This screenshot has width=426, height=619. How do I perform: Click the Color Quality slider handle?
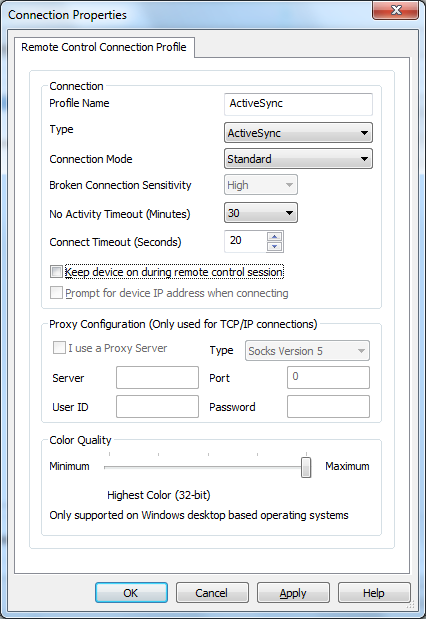(306, 467)
